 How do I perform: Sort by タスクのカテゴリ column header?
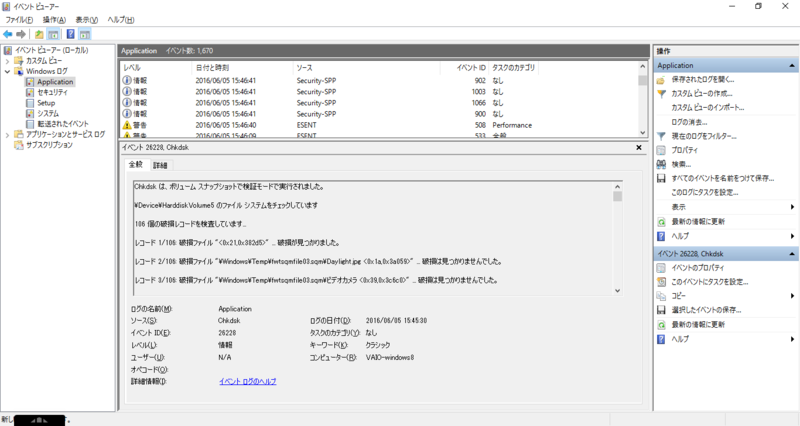click(x=514, y=68)
